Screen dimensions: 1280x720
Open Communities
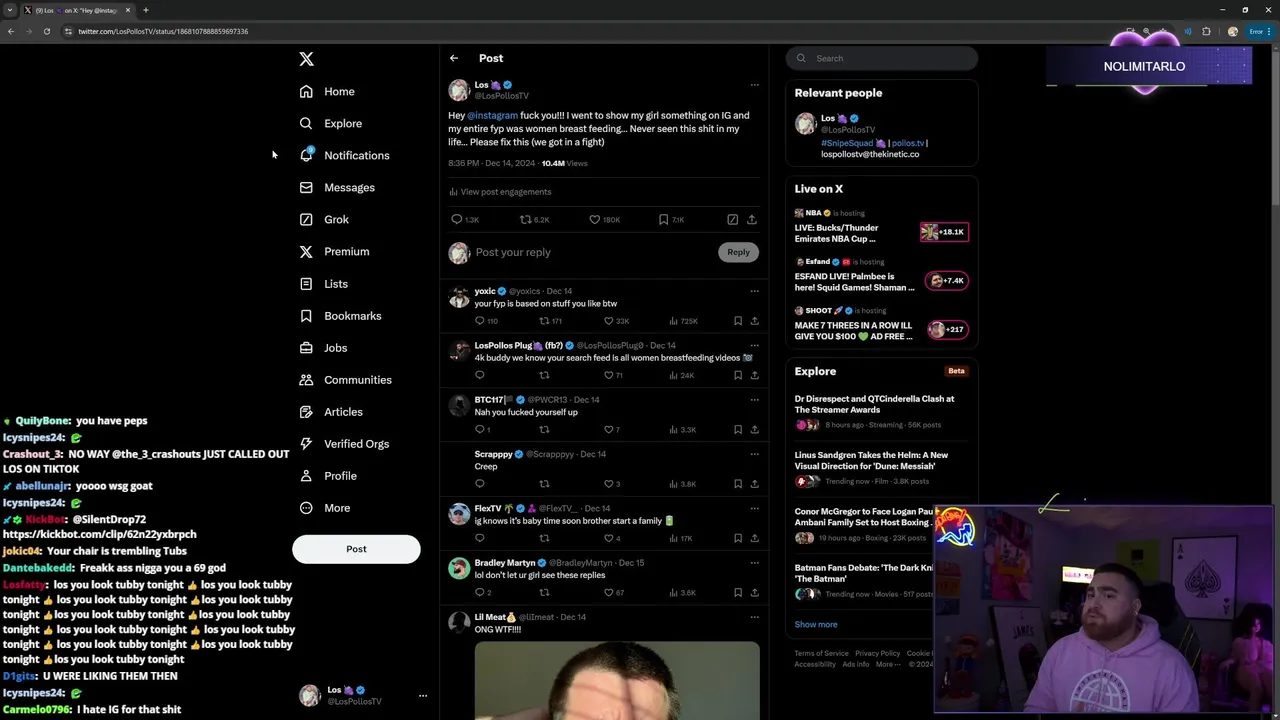coord(345,379)
